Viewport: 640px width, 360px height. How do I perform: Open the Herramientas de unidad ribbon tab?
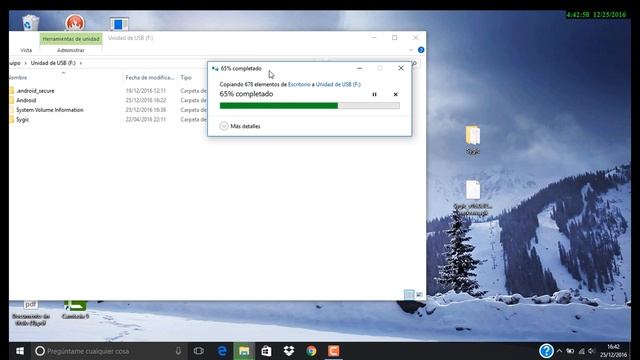(x=71, y=39)
